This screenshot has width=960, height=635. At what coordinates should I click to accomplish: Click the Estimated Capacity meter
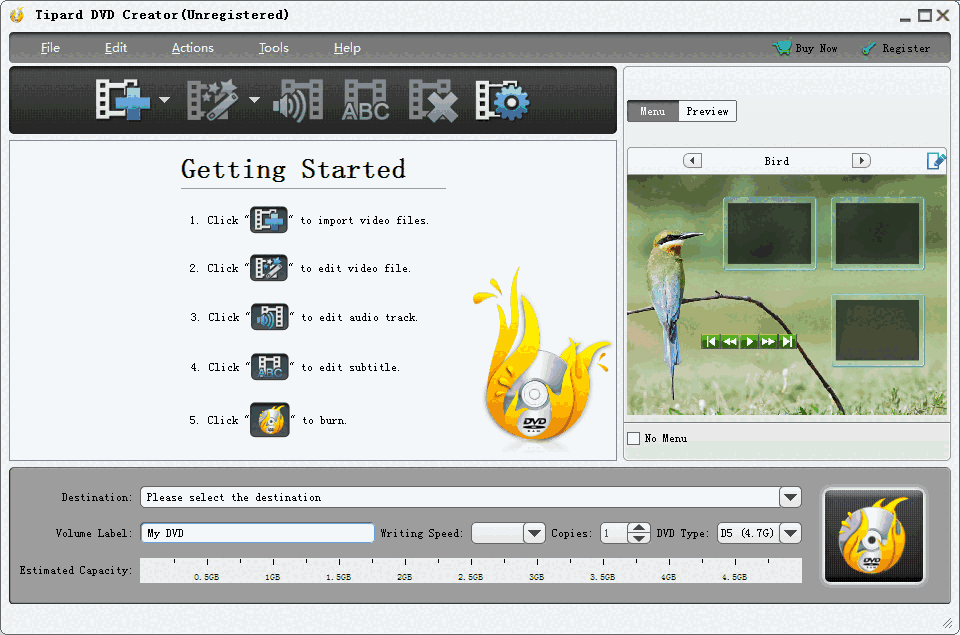470,570
